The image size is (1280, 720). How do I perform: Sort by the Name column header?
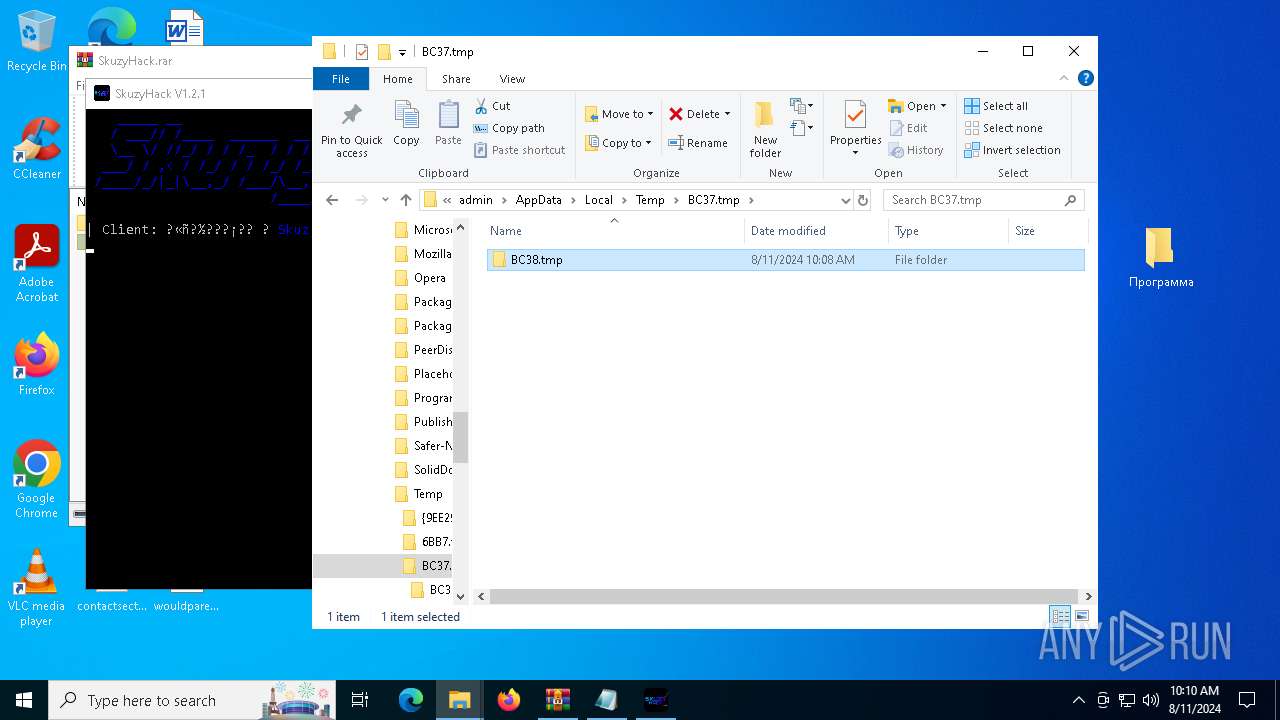[x=615, y=231]
